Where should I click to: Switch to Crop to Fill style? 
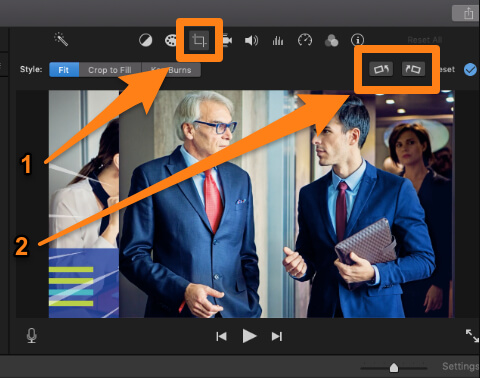coord(110,70)
